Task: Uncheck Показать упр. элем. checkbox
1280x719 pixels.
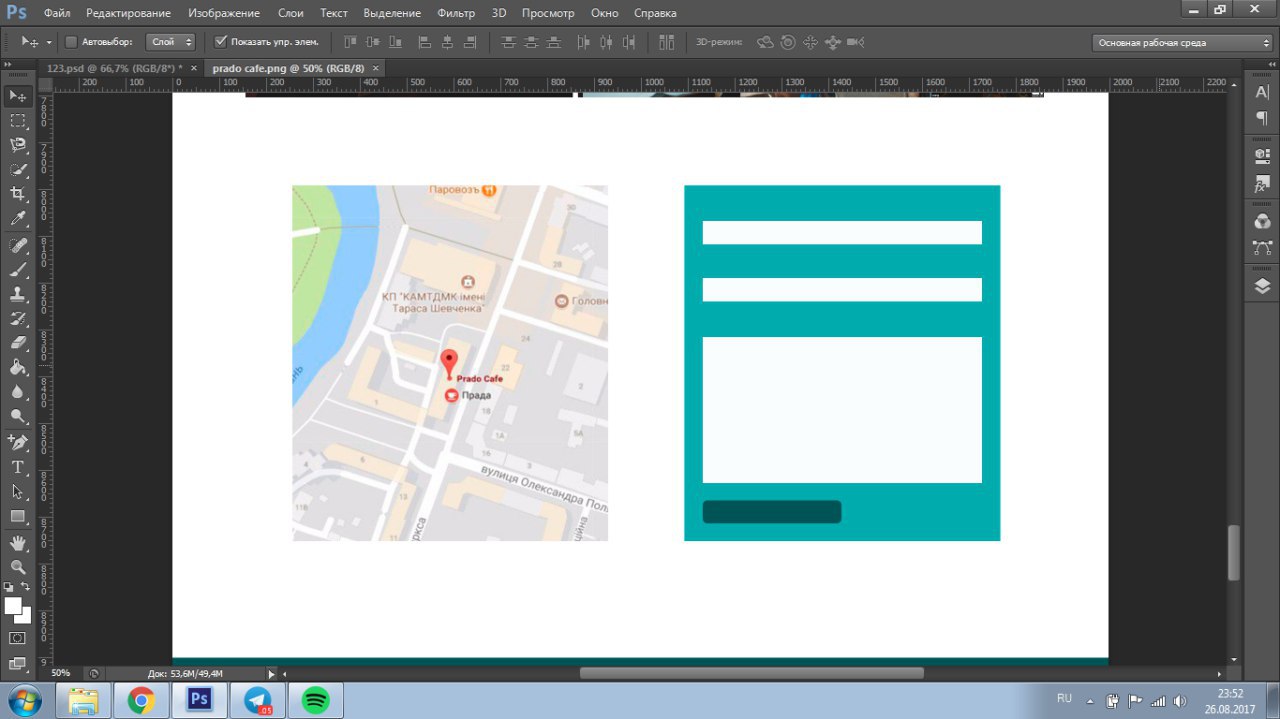Action: [221, 42]
